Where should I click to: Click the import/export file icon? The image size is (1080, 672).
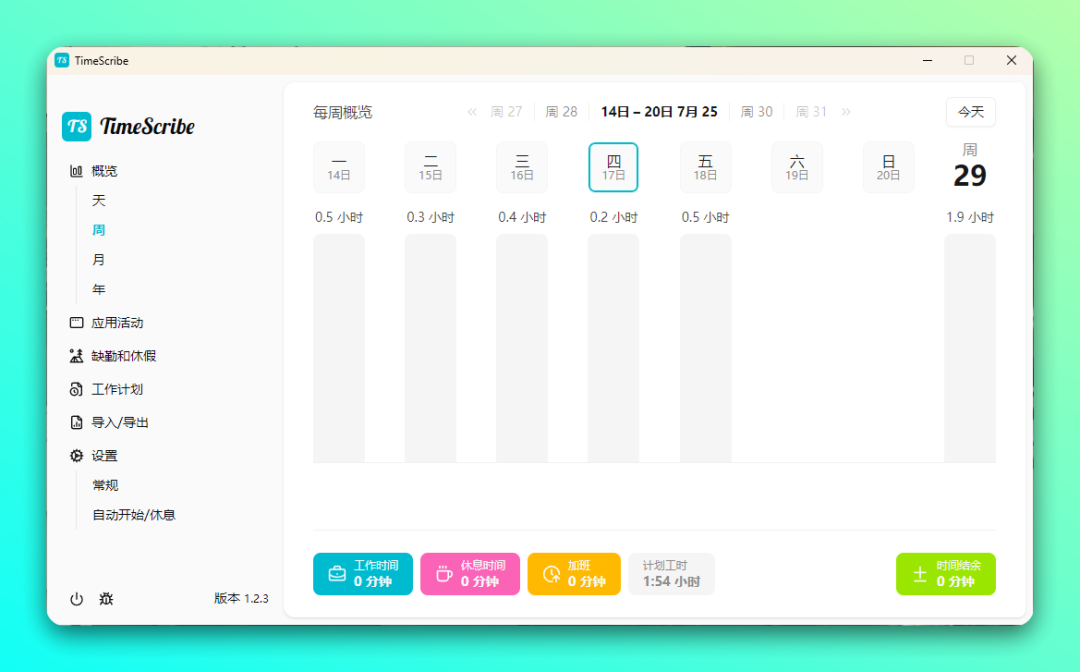[x=76, y=423]
